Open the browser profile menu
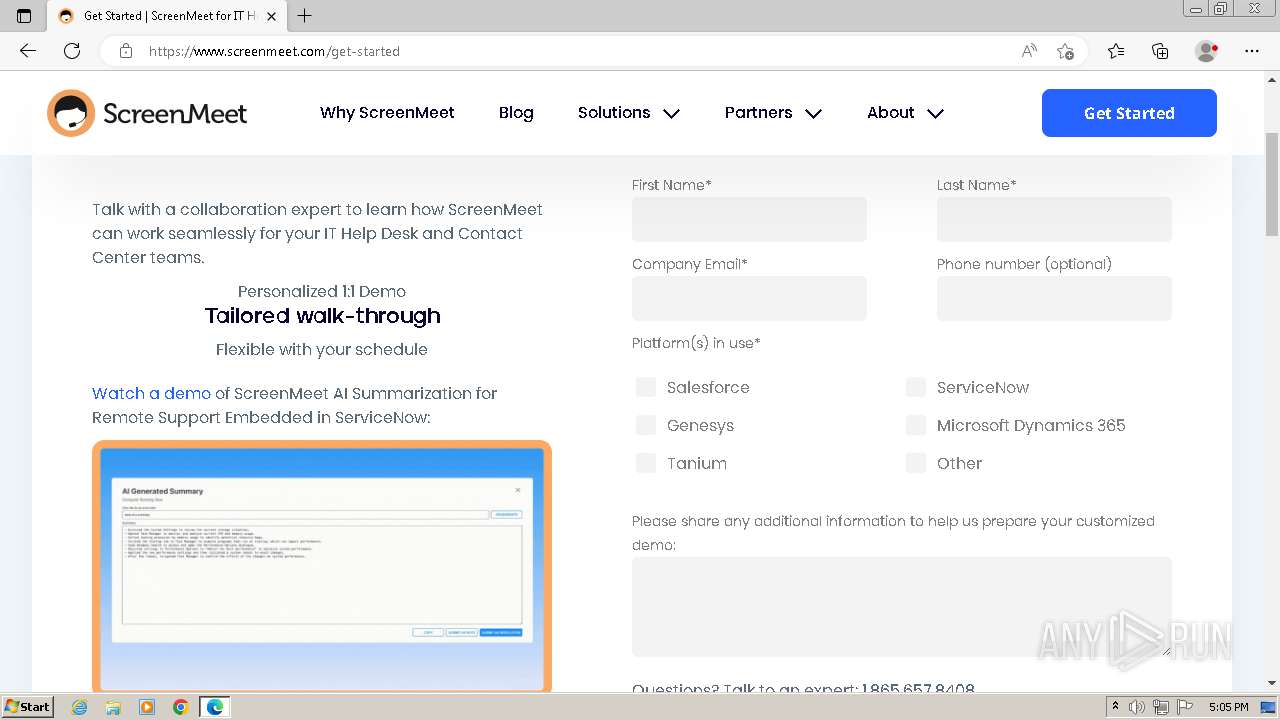This screenshot has height=720, width=1280. (x=1207, y=51)
